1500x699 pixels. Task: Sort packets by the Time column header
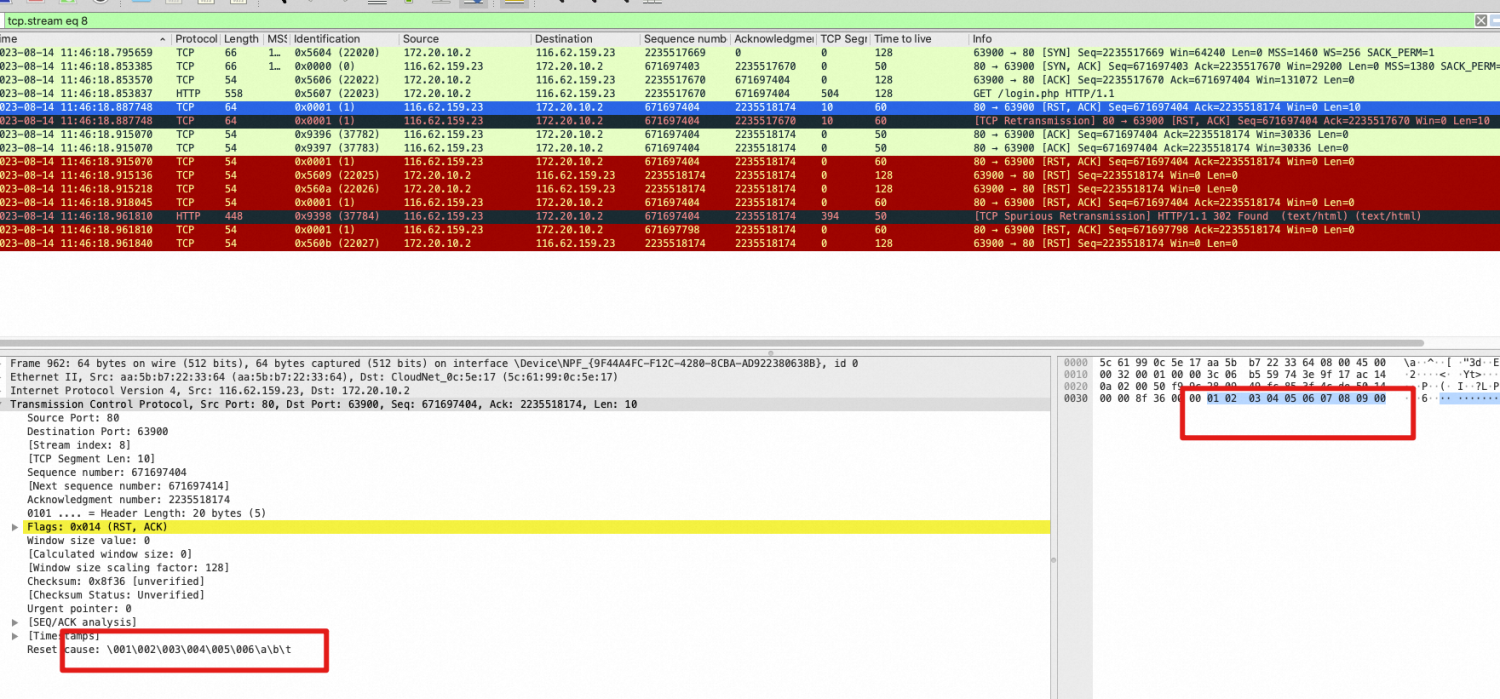[85, 39]
